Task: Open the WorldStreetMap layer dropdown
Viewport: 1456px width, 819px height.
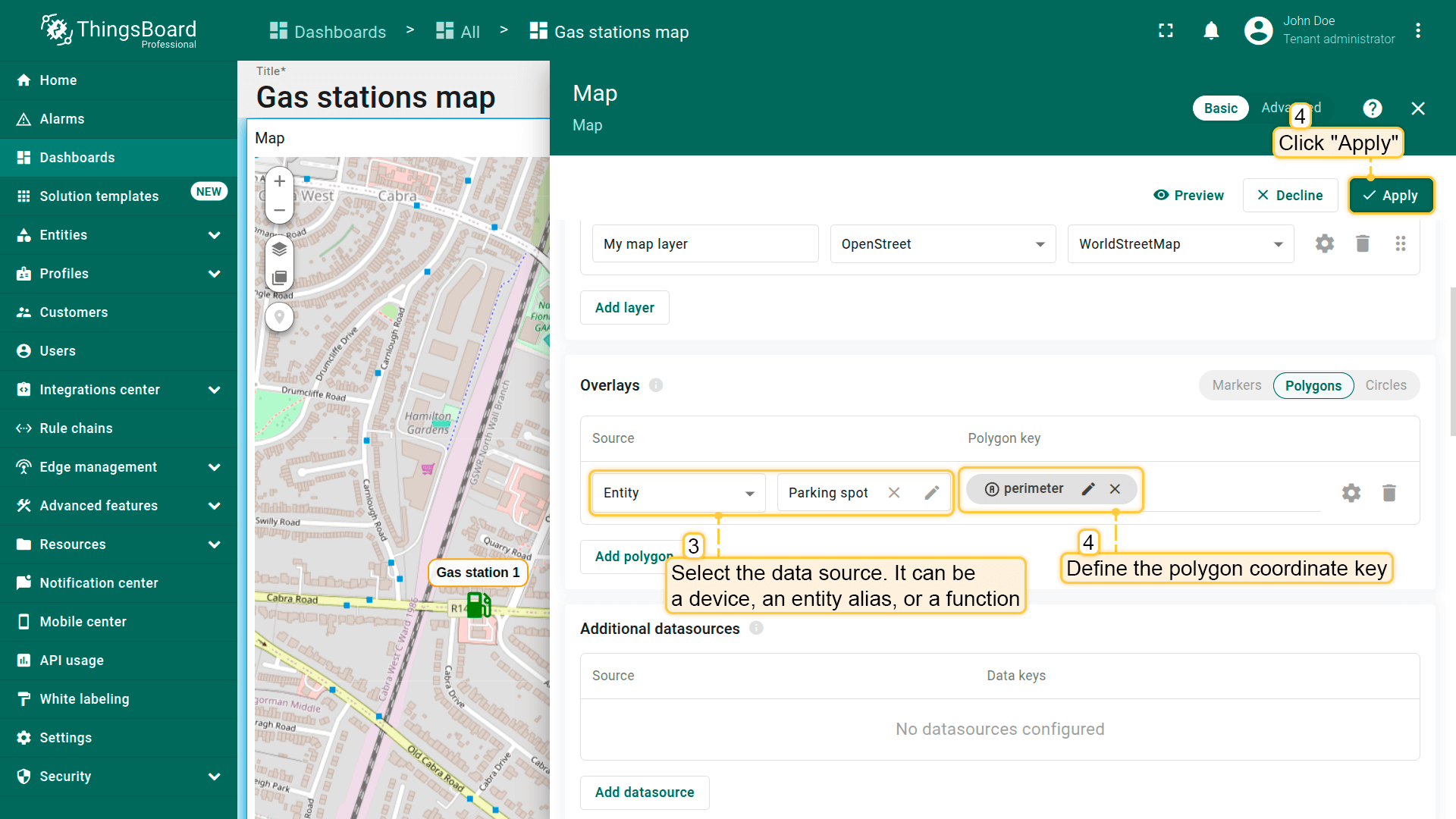Action: 1180,244
